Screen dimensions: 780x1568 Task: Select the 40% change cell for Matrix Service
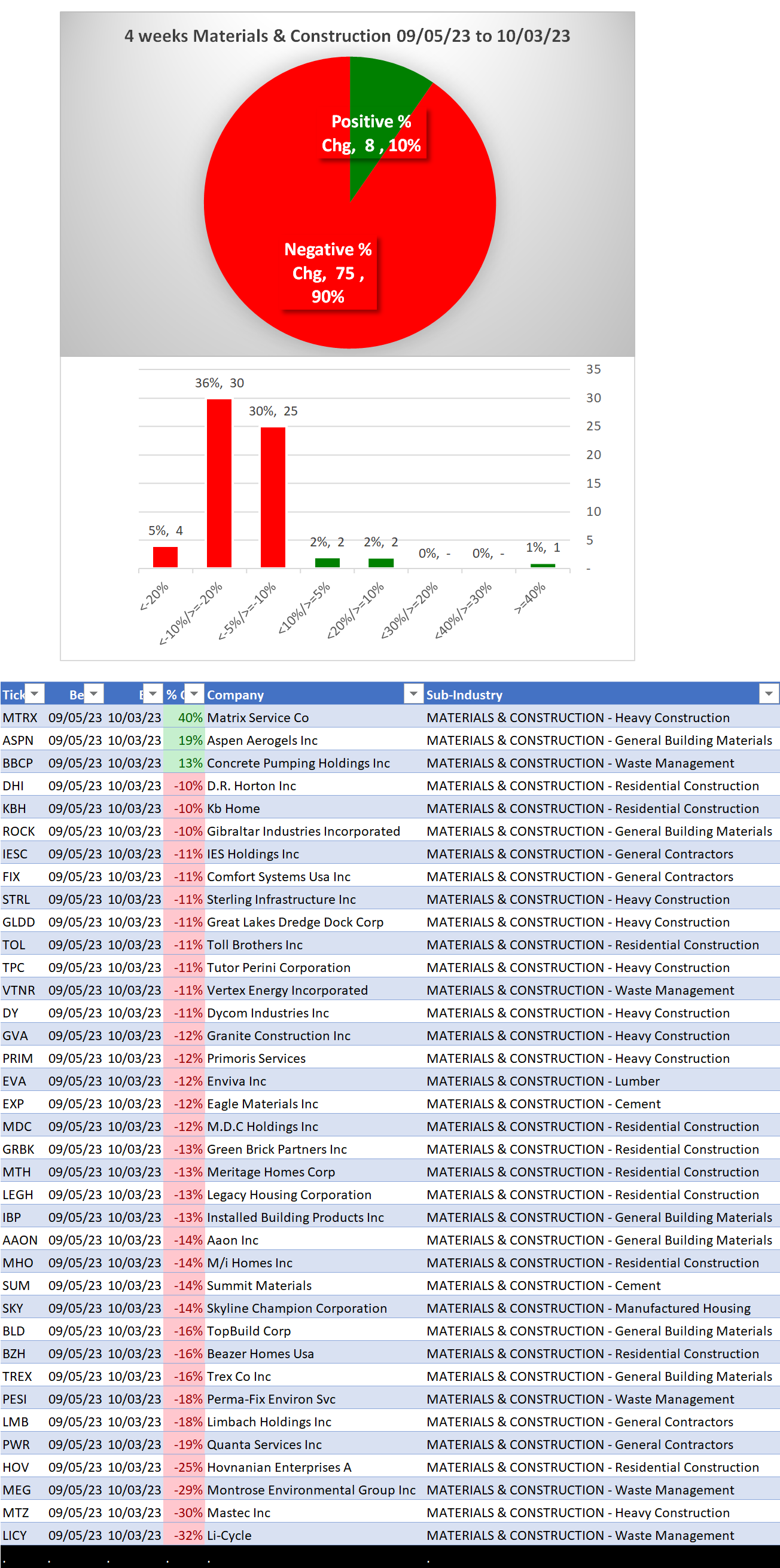coord(184,717)
